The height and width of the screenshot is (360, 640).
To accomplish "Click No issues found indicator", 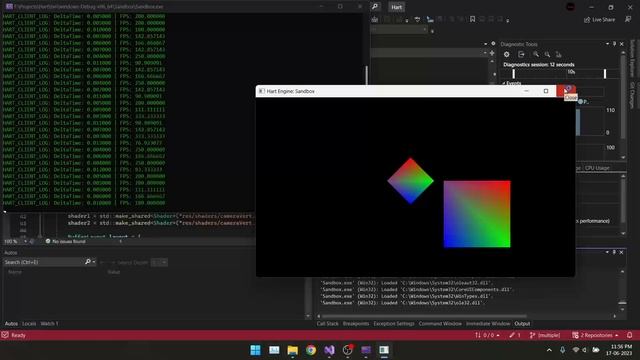I will coord(65,242).
